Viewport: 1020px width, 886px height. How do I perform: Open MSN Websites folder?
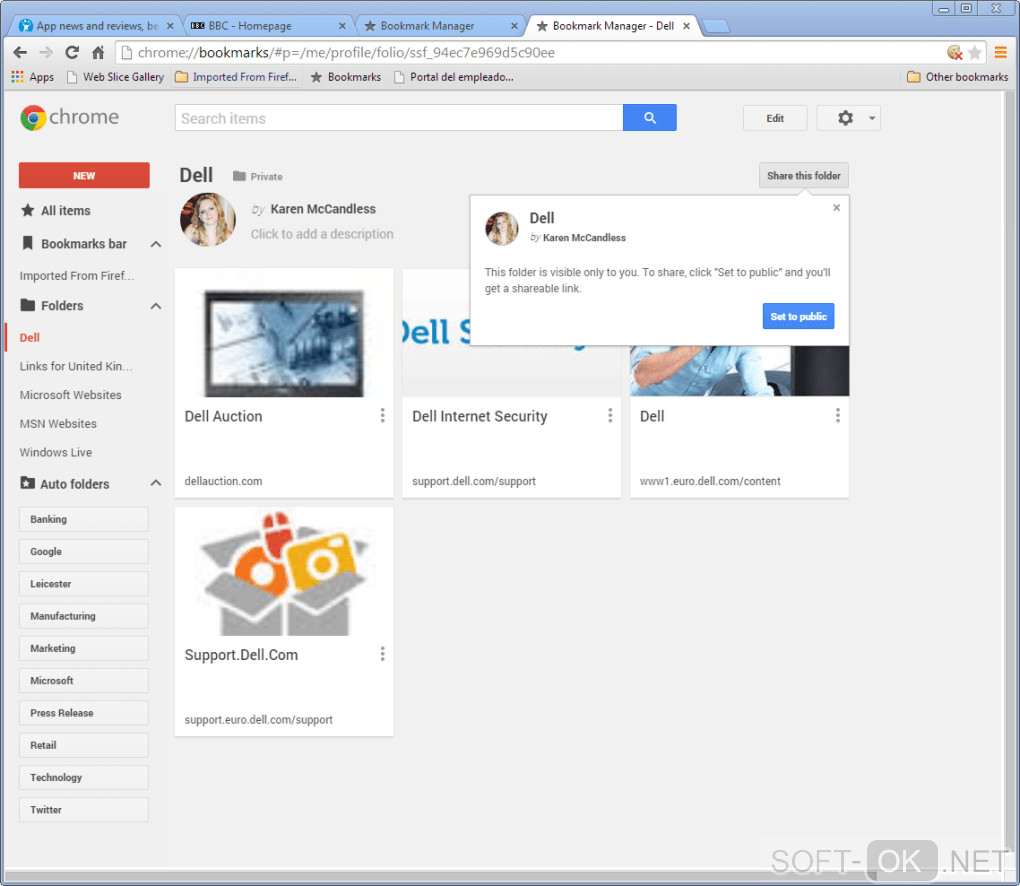[x=58, y=423]
